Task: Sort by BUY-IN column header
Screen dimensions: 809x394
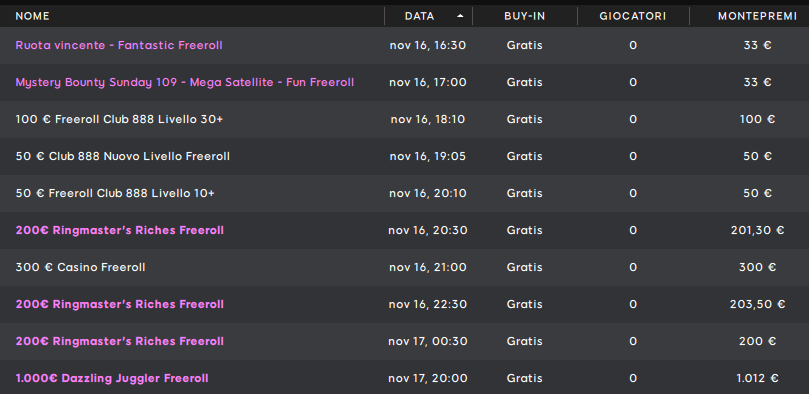Action: tap(524, 16)
